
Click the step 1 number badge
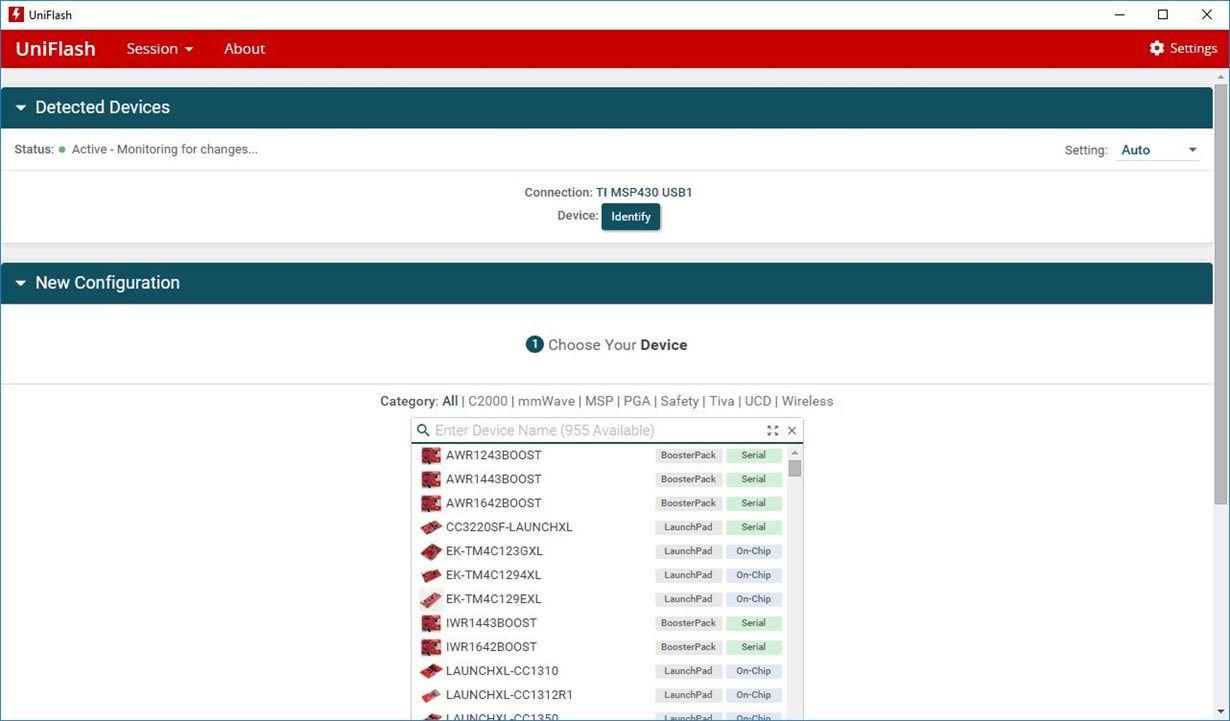(534, 344)
